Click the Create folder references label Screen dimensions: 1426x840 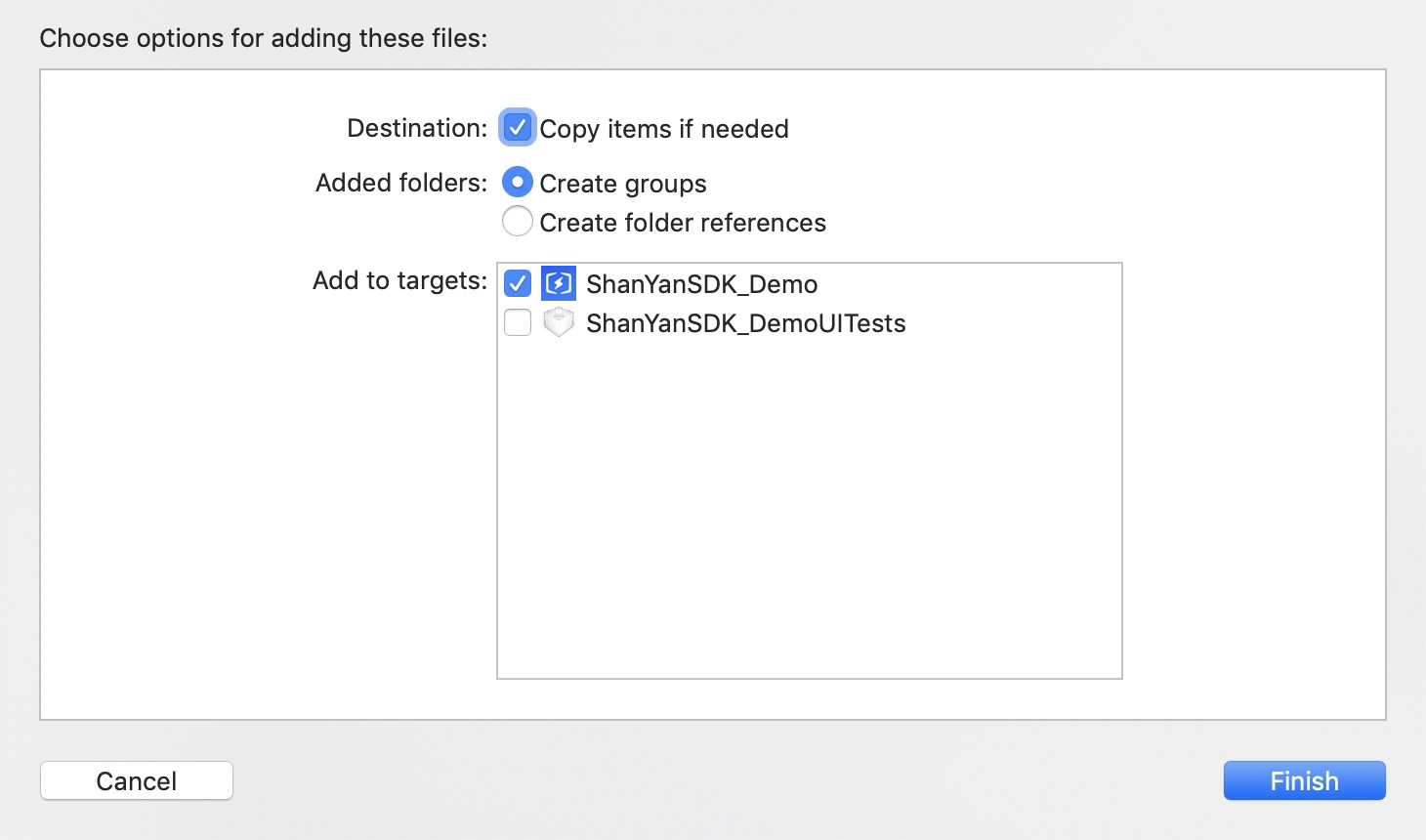click(683, 223)
